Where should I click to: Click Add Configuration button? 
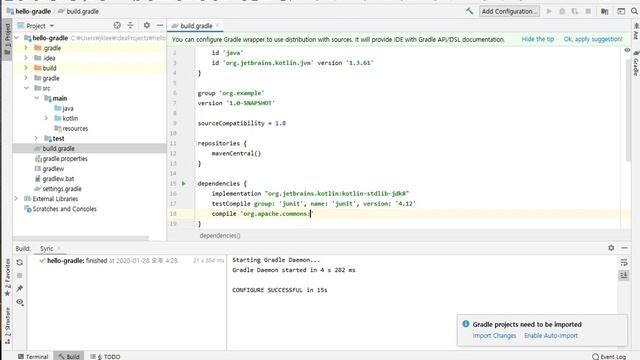point(509,11)
